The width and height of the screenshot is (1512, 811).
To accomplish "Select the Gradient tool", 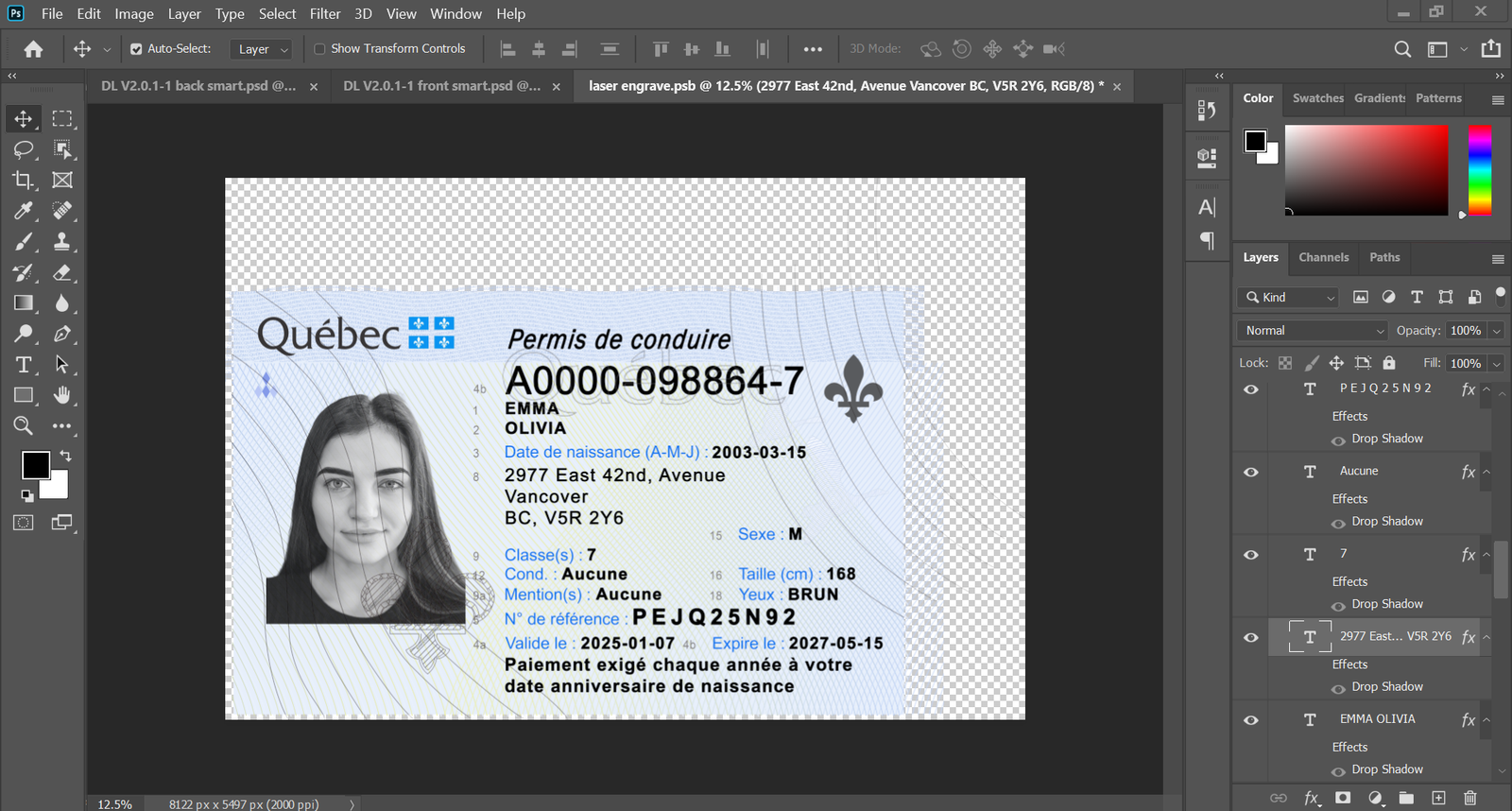I will pyautogui.click(x=24, y=303).
